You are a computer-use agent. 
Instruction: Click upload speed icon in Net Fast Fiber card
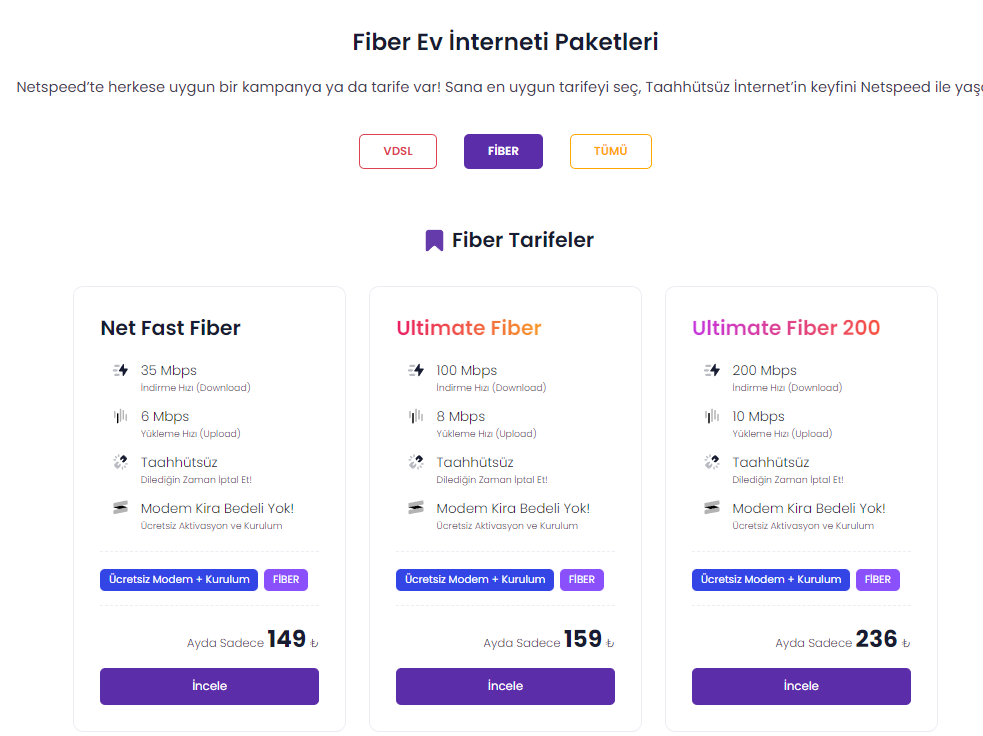[x=121, y=416]
